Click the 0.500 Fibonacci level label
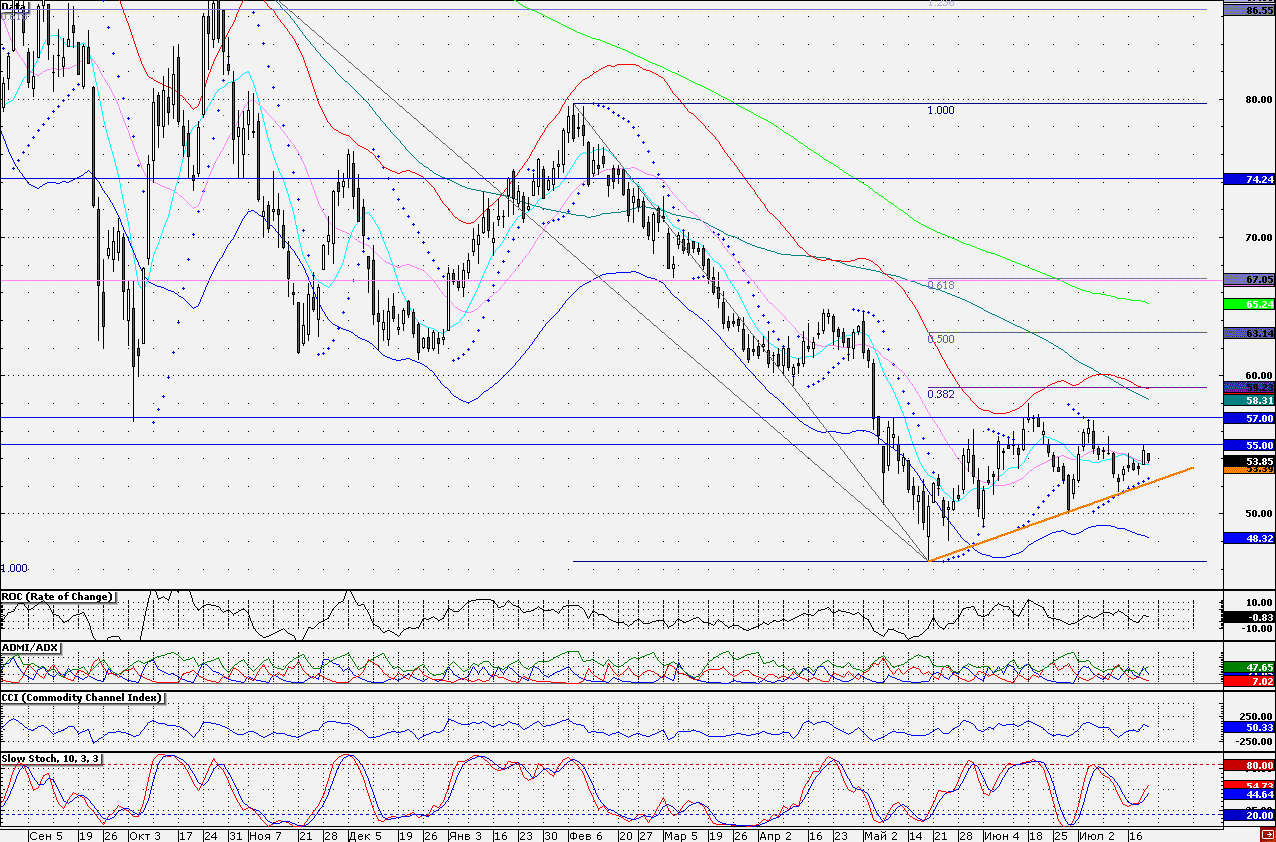Screen dimensions: 1276x842 click(942, 340)
